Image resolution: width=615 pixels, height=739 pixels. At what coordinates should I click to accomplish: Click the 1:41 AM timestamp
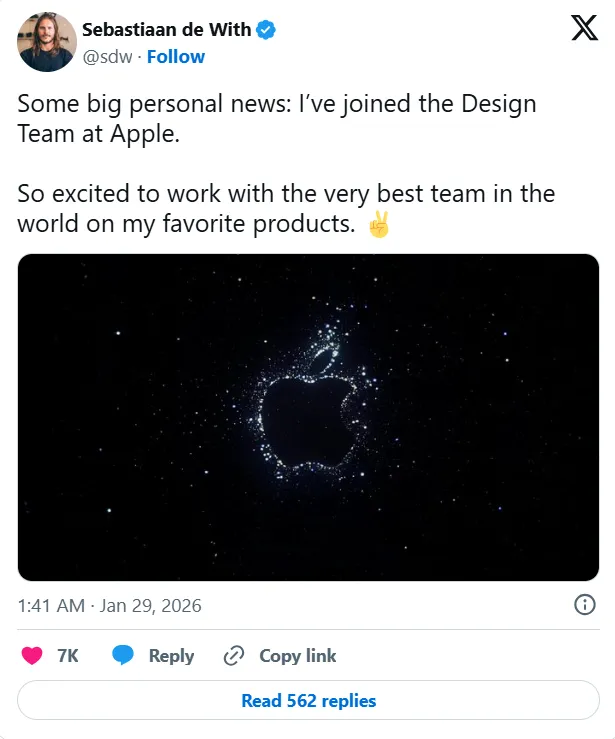click(51, 606)
